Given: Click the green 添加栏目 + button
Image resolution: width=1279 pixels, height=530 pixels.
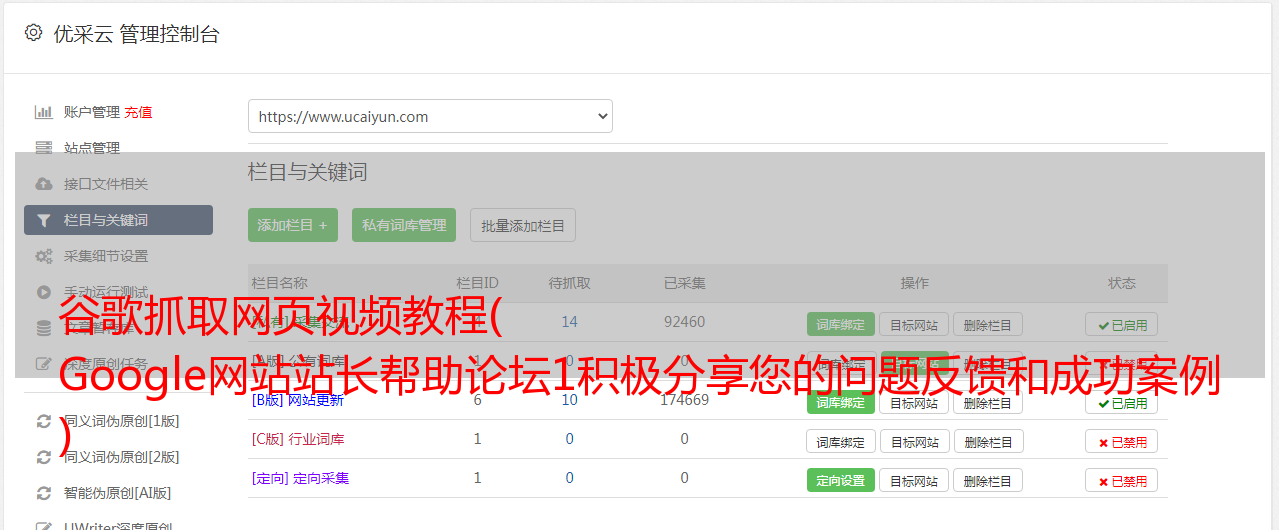Looking at the screenshot, I should [x=293, y=225].
